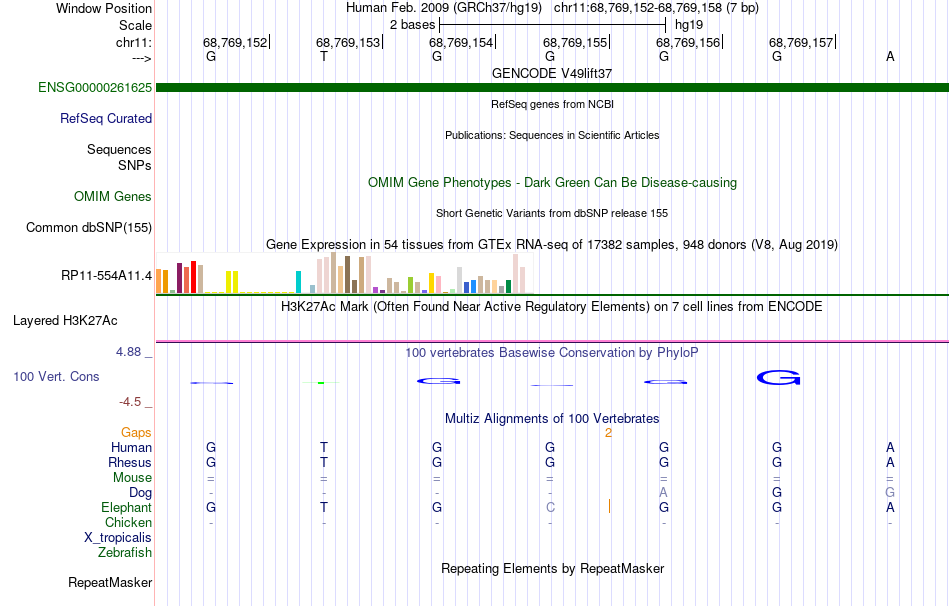The image size is (950, 606).
Task: Click the -4.5 PhyloP lower limit
Action: pyautogui.click(x=130, y=402)
